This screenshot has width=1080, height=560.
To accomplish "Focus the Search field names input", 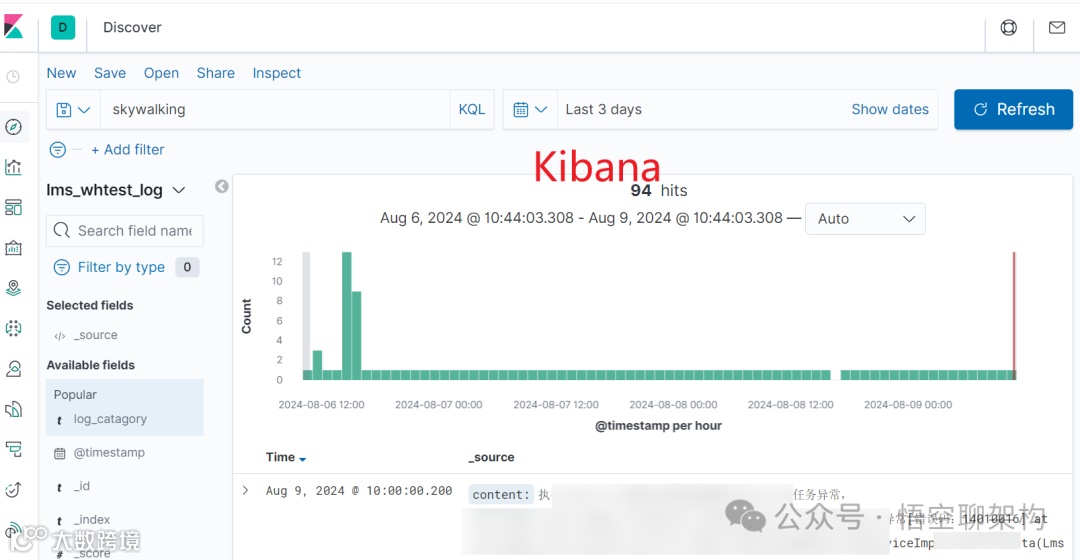I will (x=125, y=231).
